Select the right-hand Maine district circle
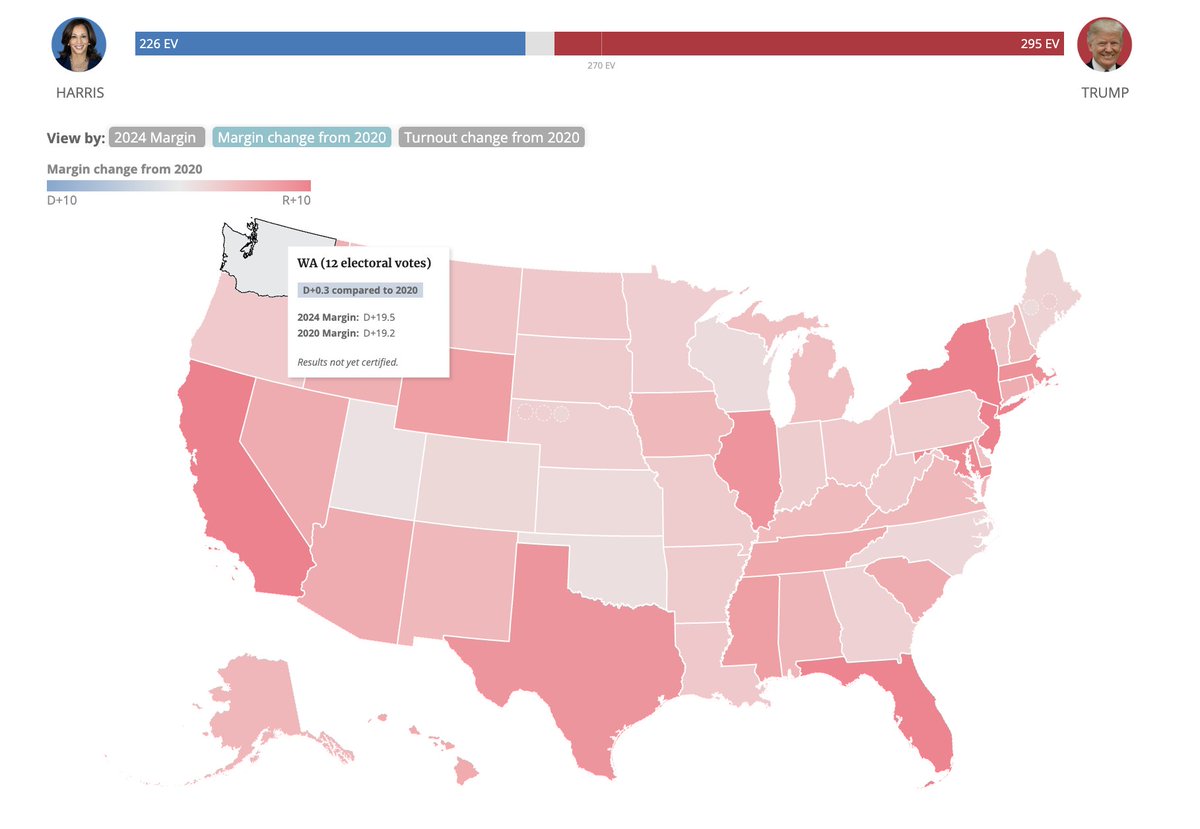The width and height of the screenshot is (1200, 829). tap(1048, 301)
